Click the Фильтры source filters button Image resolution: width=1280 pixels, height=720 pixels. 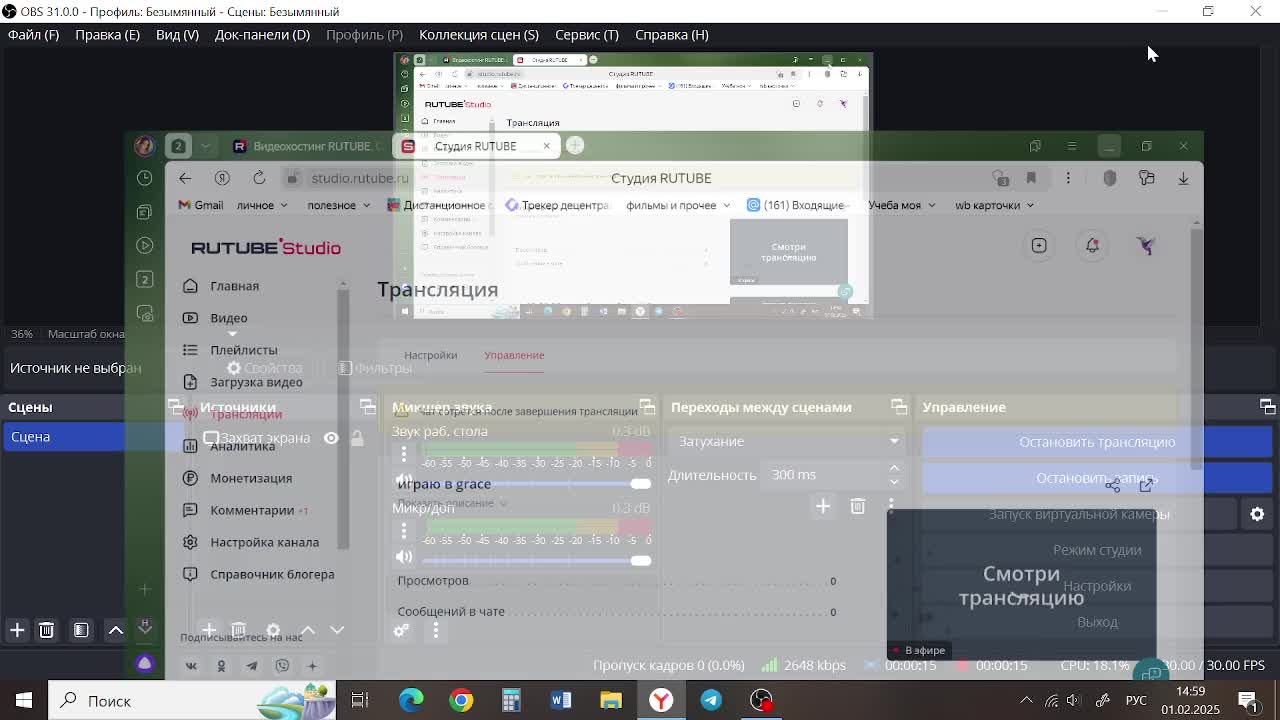pos(375,368)
